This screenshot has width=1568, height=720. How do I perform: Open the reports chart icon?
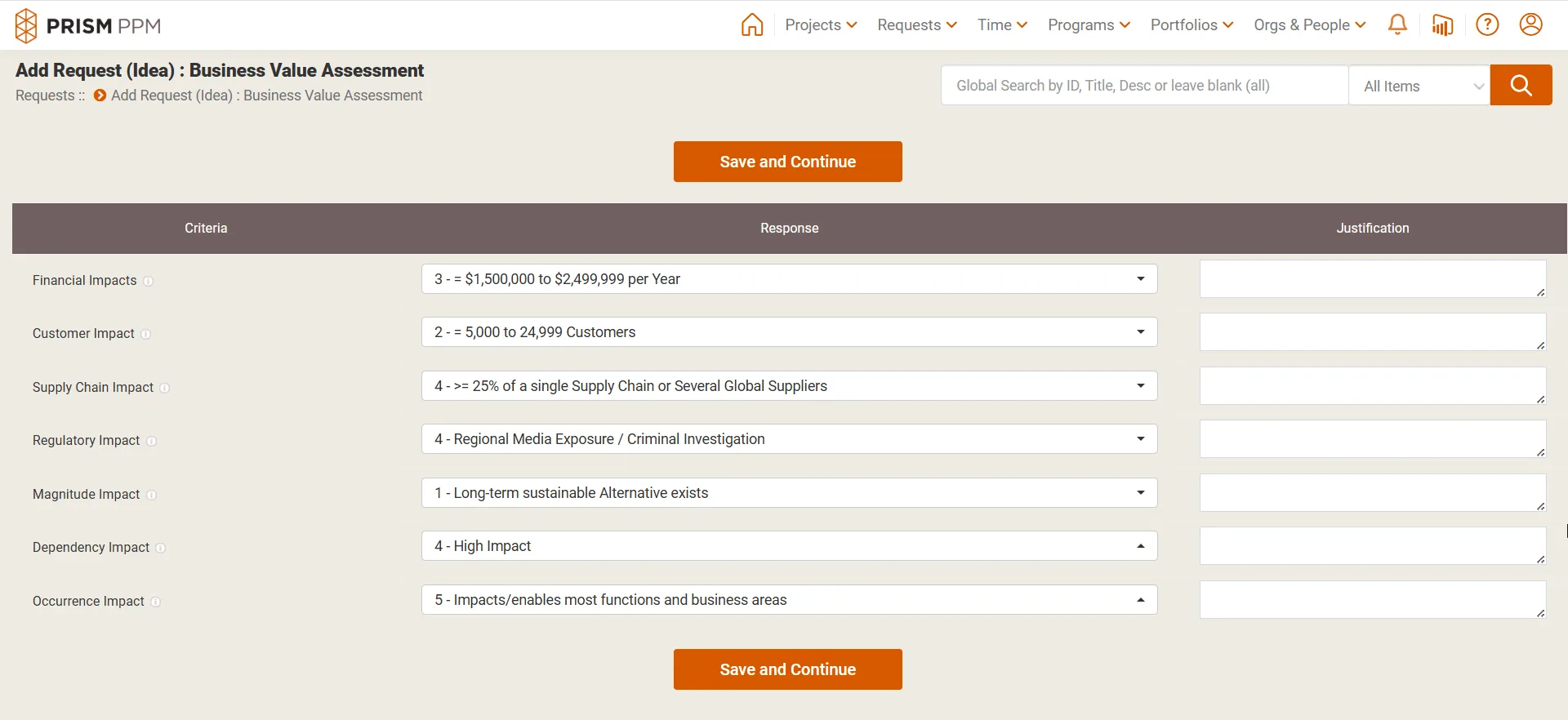(x=1442, y=24)
